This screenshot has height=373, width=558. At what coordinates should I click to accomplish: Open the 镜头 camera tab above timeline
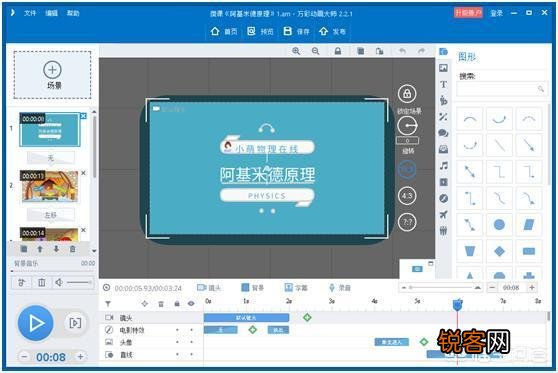point(209,288)
